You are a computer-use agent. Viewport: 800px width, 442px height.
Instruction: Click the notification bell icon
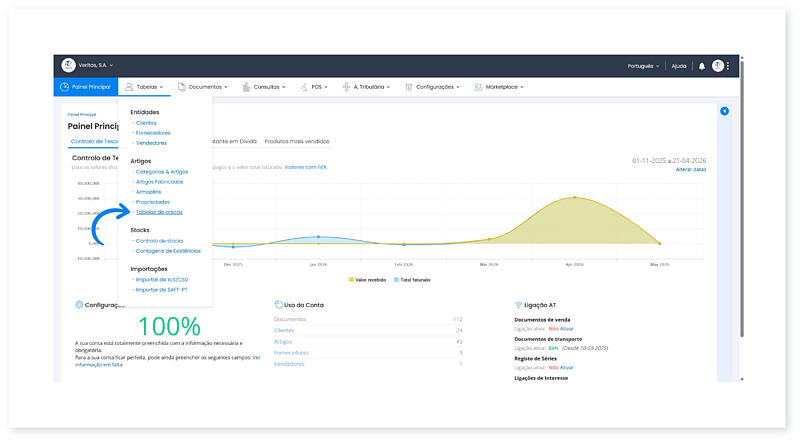tap(702, 66)
